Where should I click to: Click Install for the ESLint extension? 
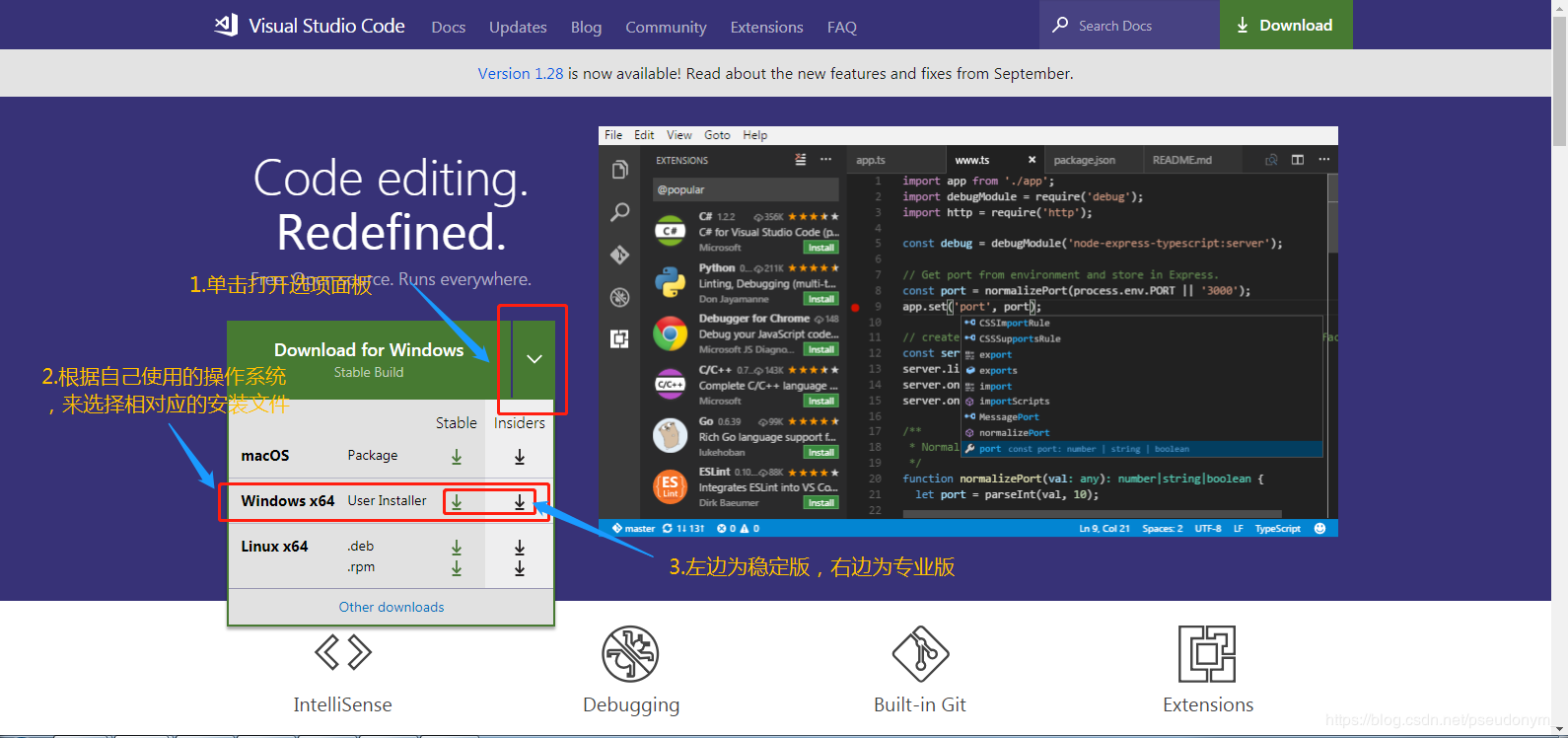[x=820, y=503]
